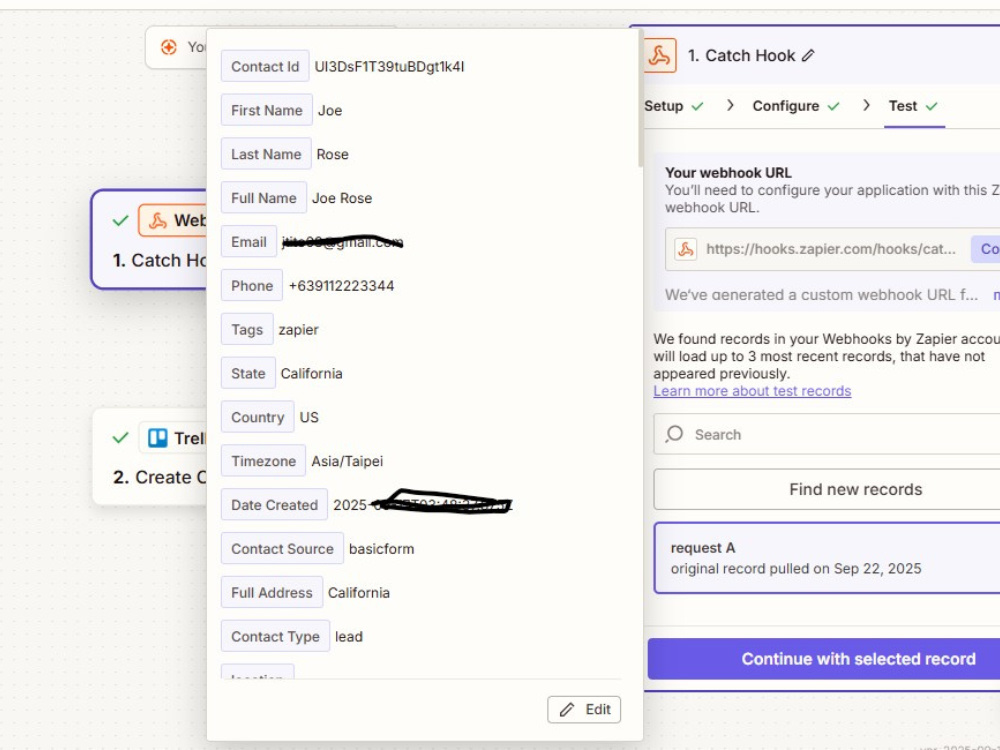Click the orange target icon at top left

coord(168,47)
